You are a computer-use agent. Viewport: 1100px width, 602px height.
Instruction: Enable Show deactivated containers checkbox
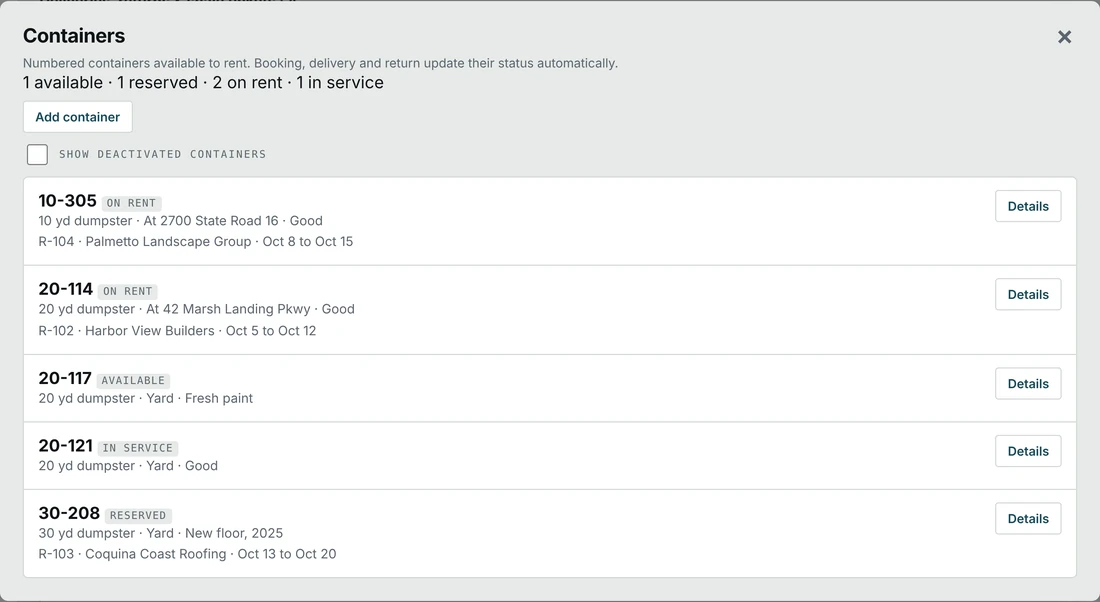click(x=37, y=154)
